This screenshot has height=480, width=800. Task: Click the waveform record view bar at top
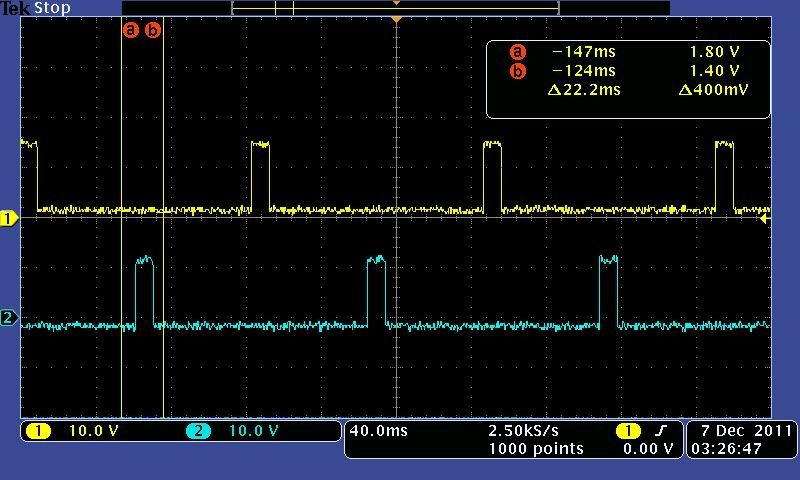click(395, 8)
